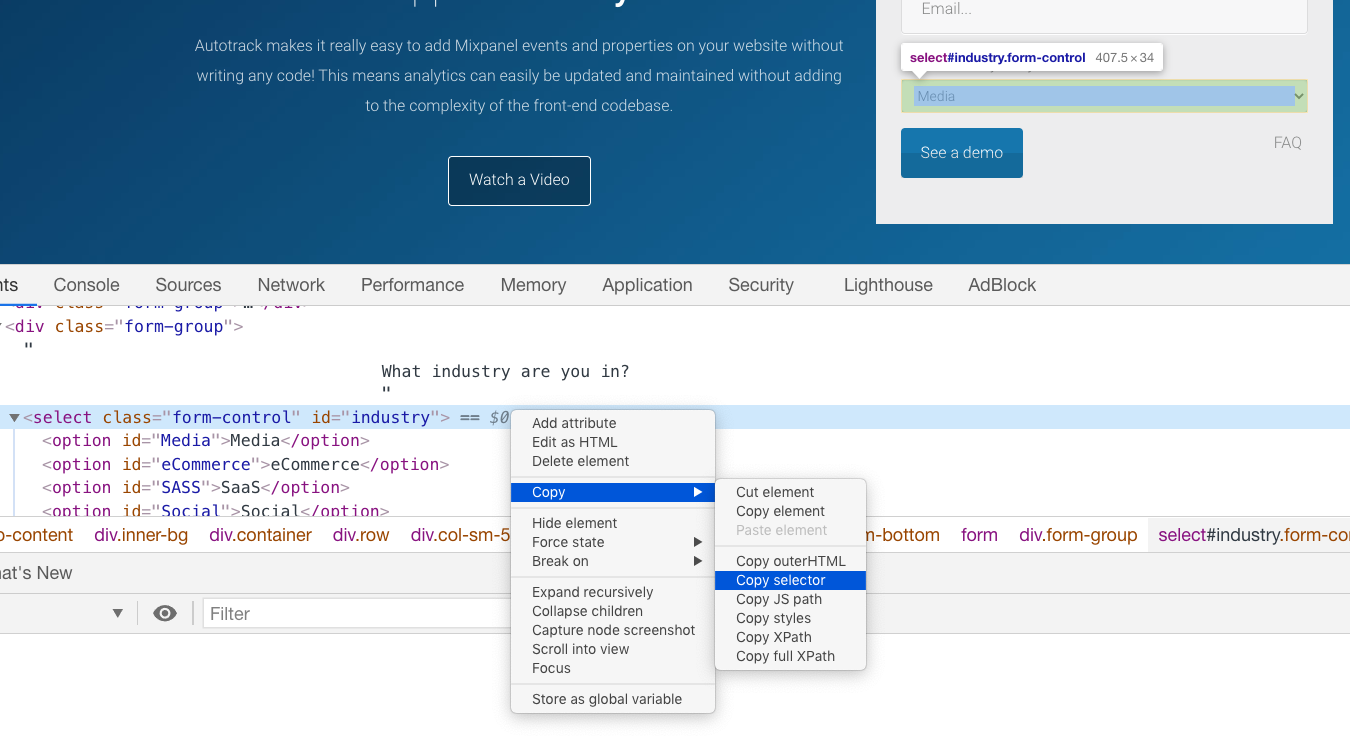
Task: Select div.container in breadcrumb bar
Action: point(260,535)
